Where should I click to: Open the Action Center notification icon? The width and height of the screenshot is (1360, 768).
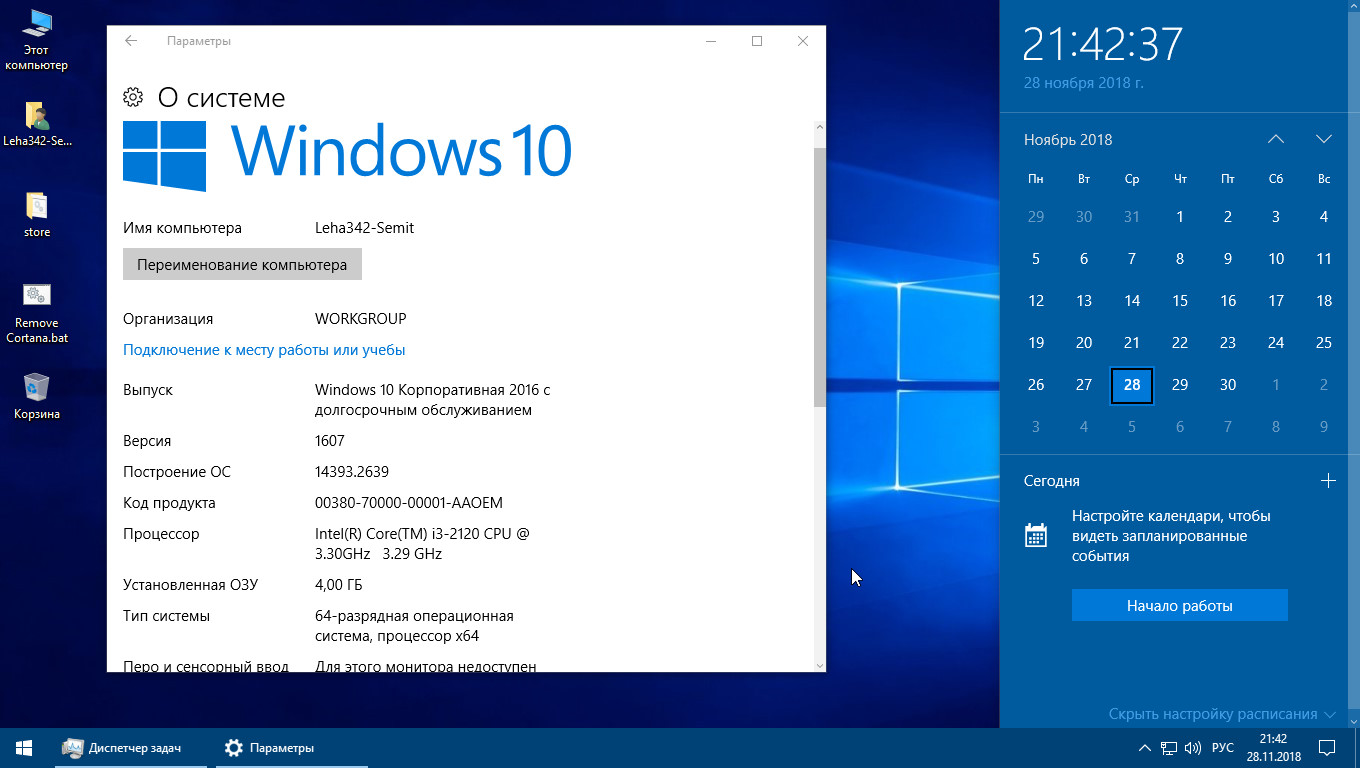click(x=1327, y=748)
